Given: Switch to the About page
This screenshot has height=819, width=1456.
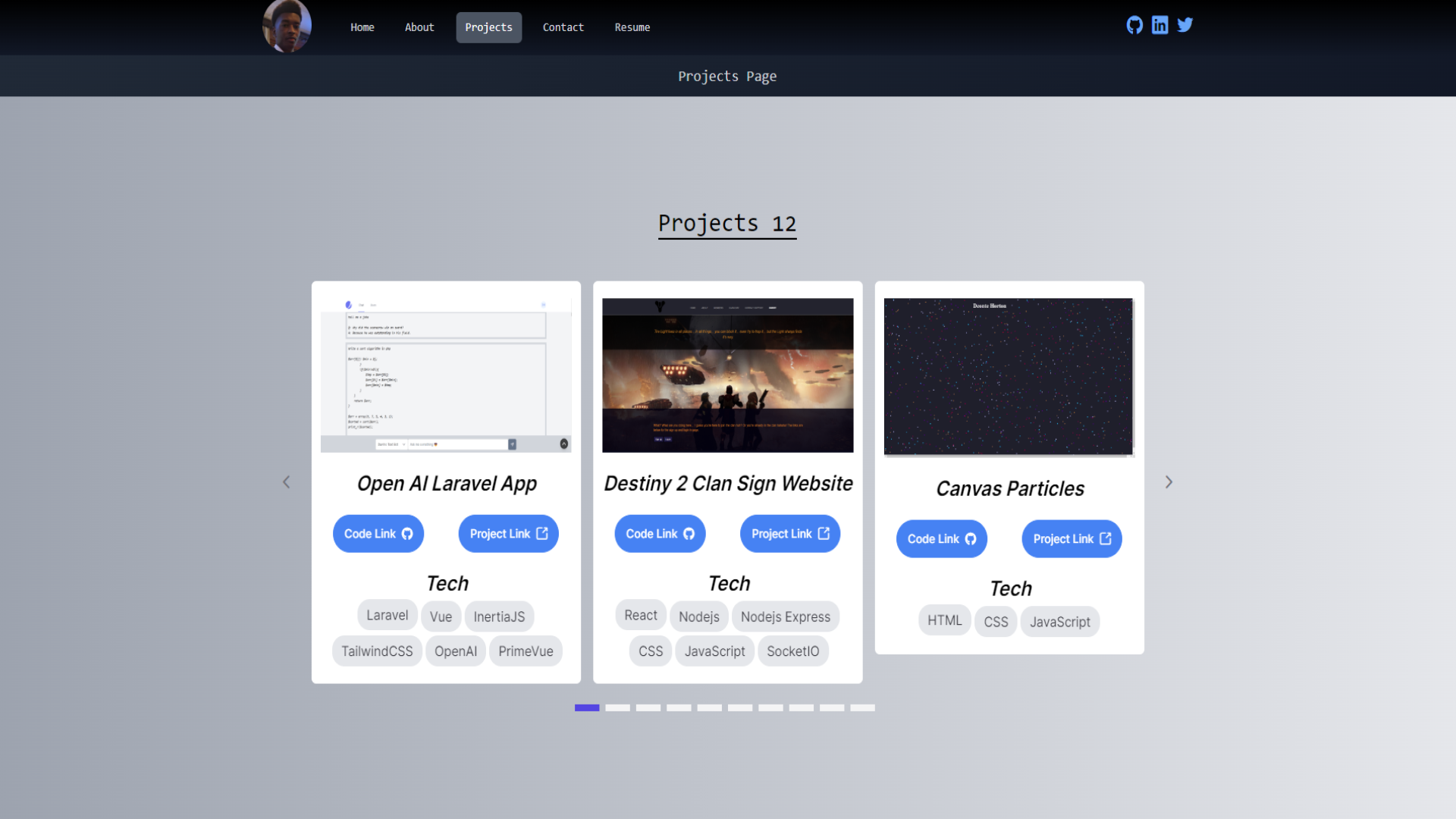Looking at the screenshot, I should (419, 27).
